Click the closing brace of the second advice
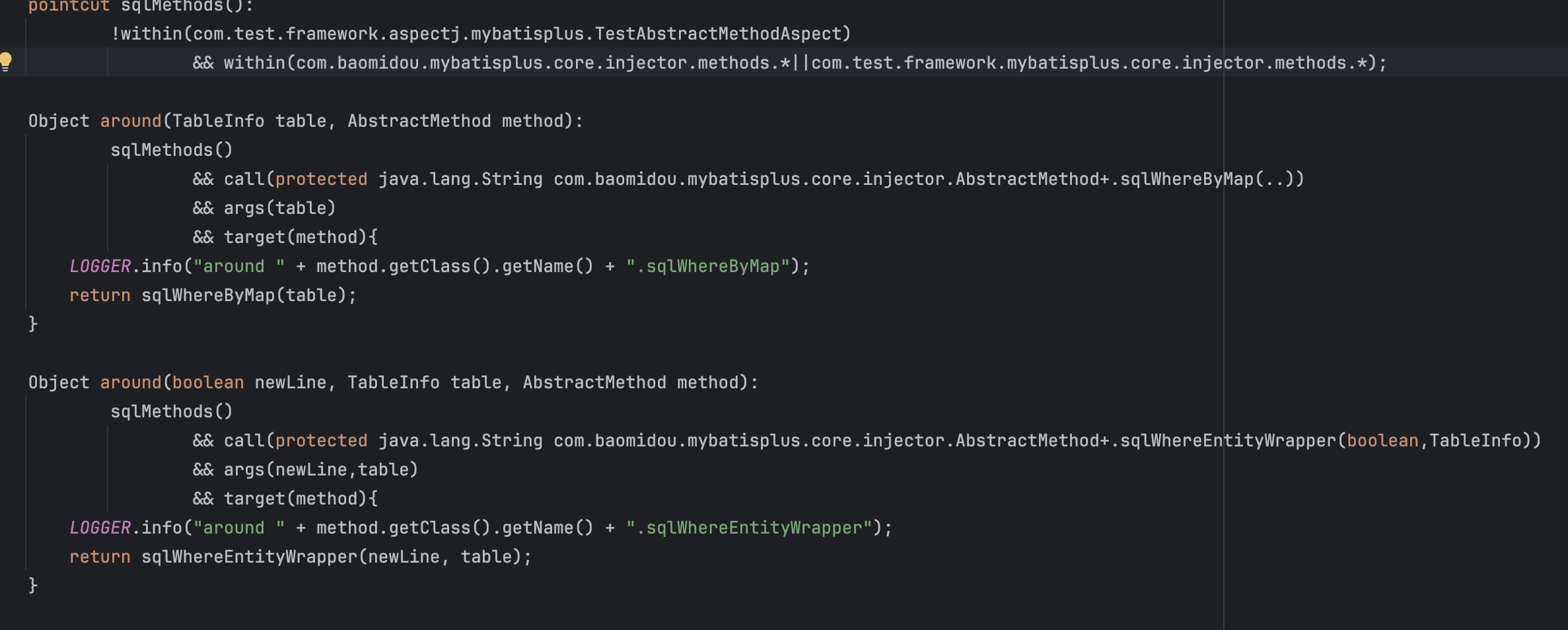The image size is (1568, 630). (33, 586)
